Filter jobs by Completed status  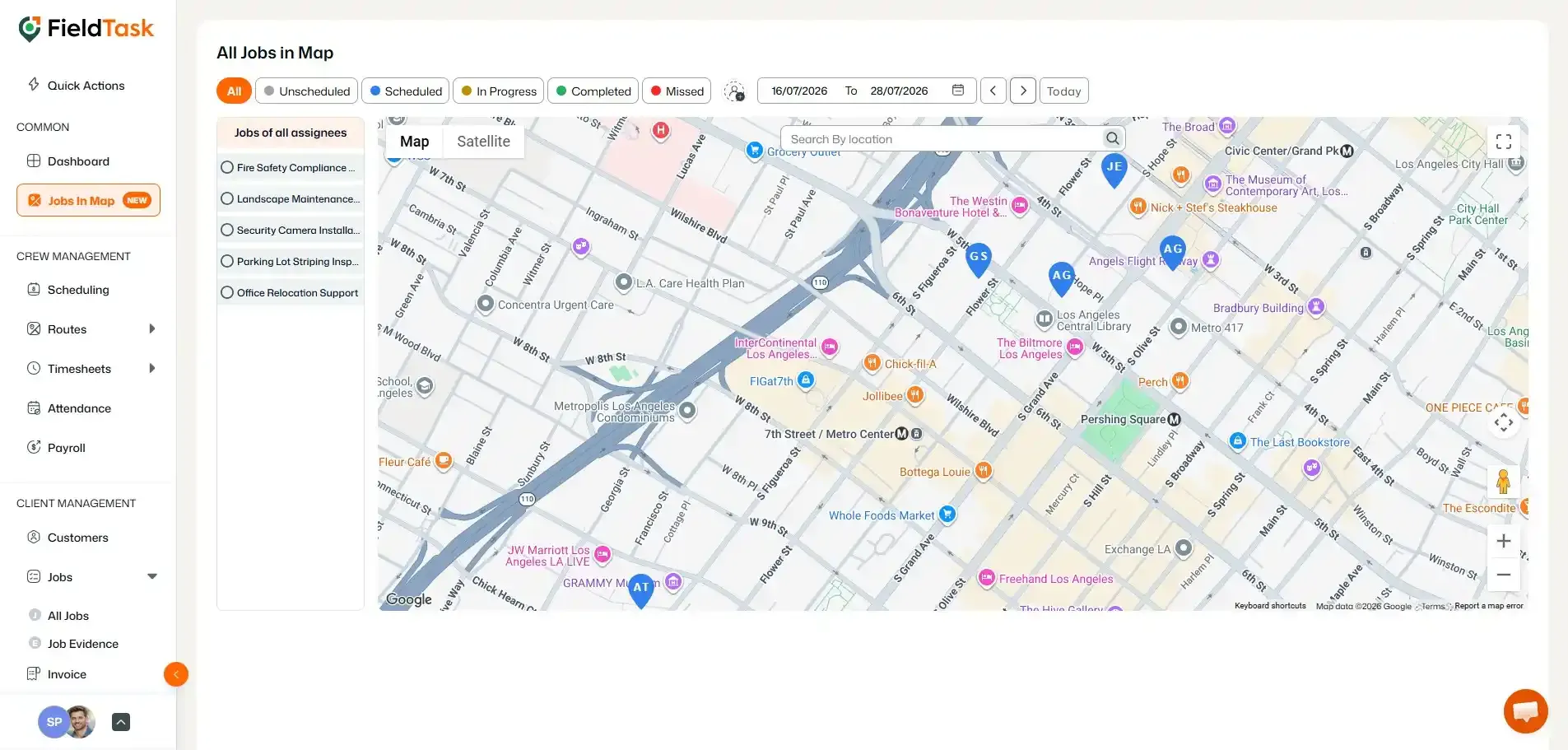[x=593, y=91]
